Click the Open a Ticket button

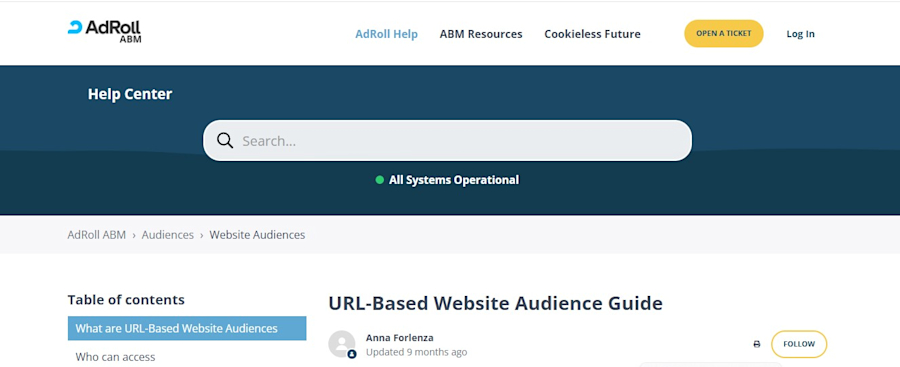point(724,33)
